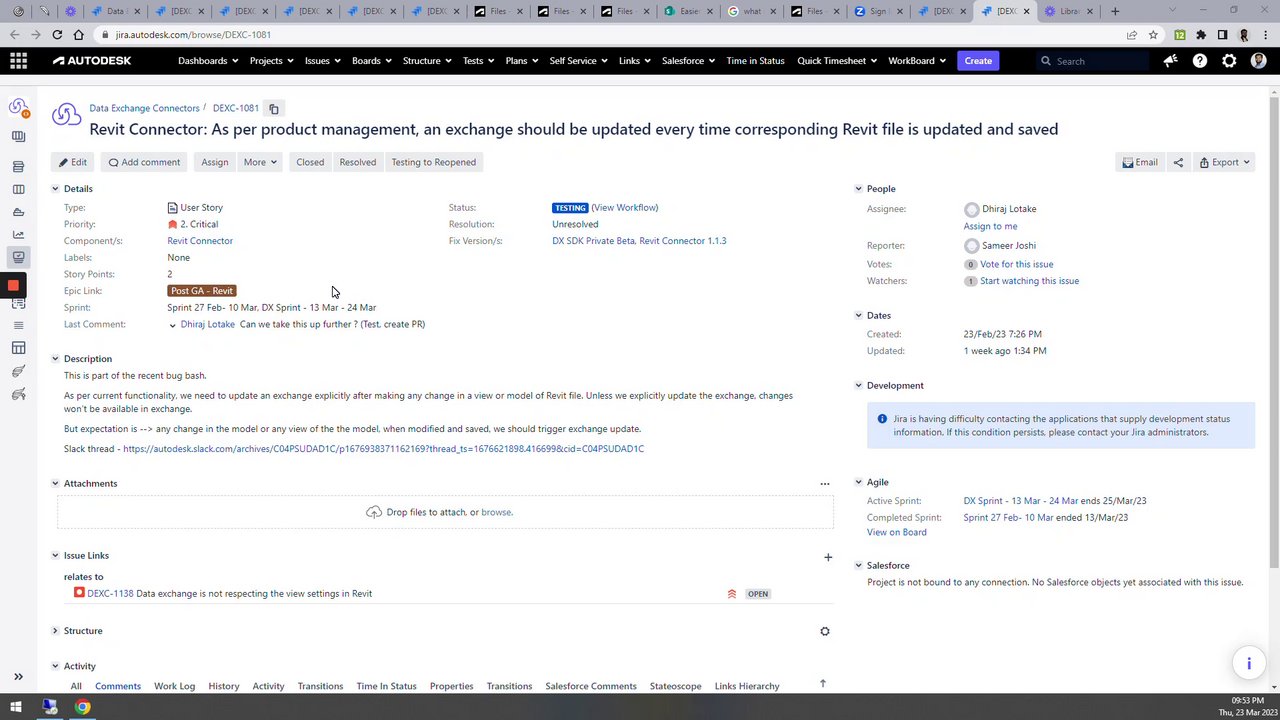Open the Projects dropdown menu
1280x720 pixels.
[x=271, y=61]
